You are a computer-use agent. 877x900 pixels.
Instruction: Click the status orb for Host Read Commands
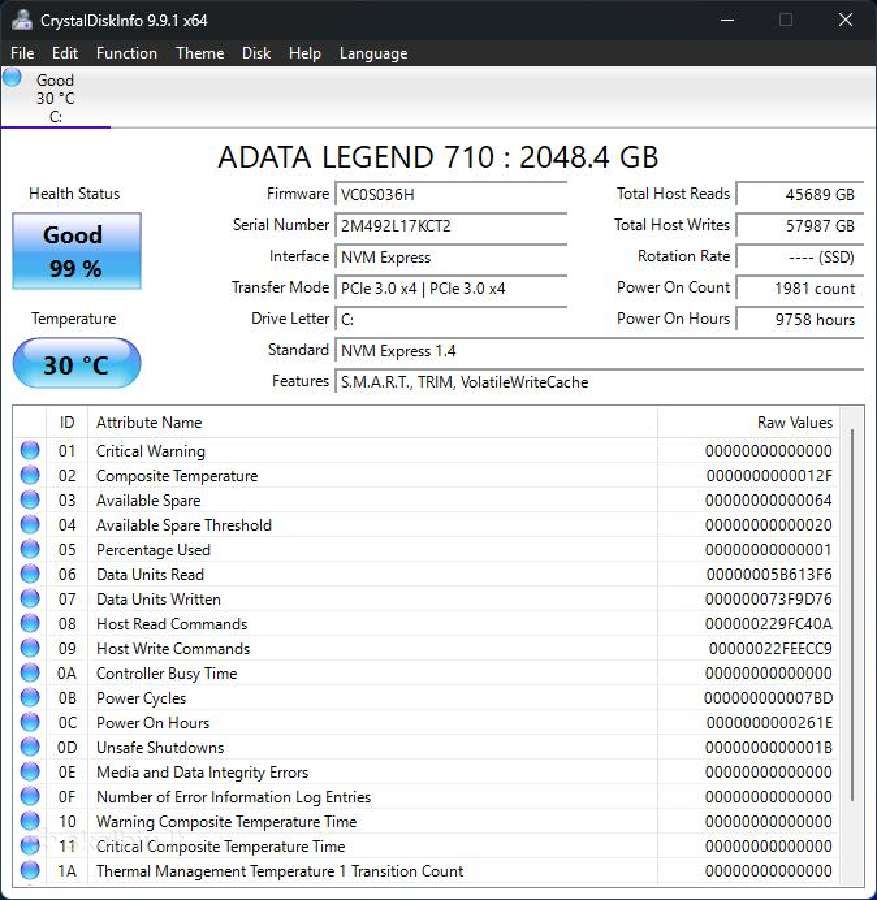click(30, 623)
